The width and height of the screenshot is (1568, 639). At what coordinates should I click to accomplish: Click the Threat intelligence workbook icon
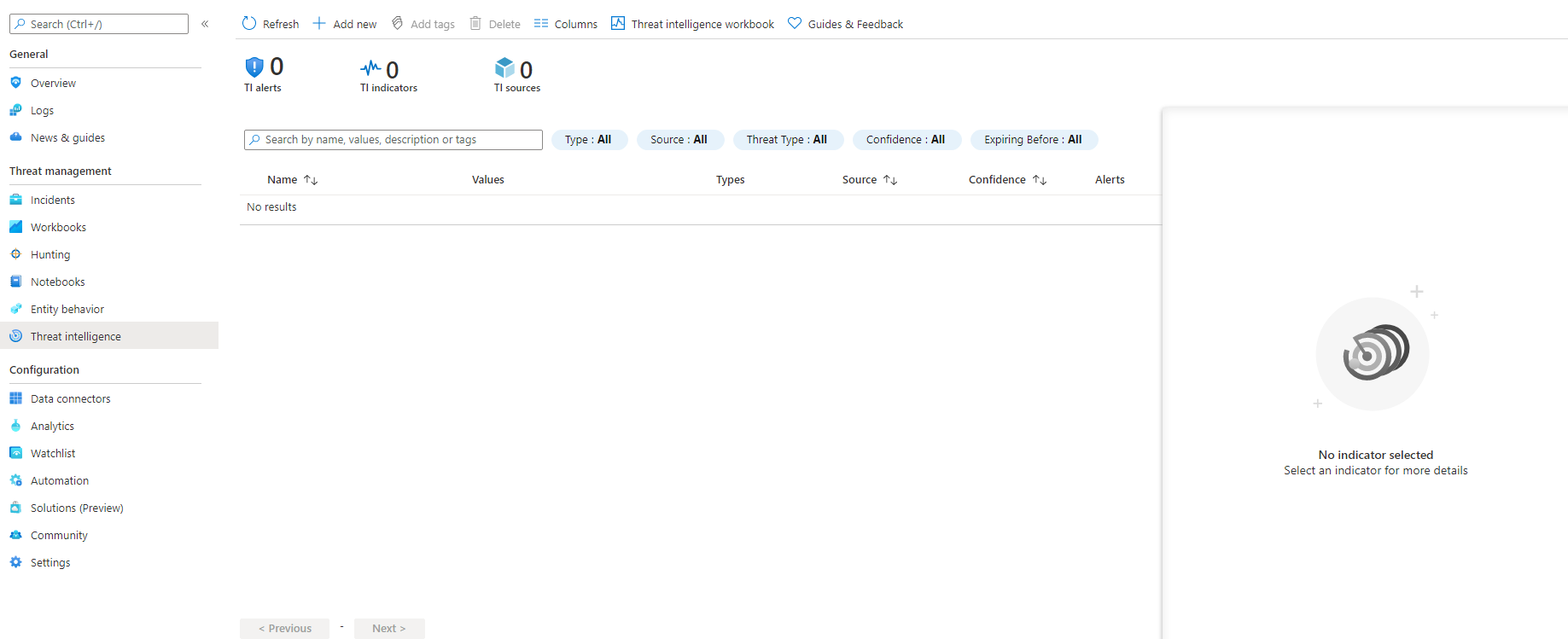click(x=618, y=23)
